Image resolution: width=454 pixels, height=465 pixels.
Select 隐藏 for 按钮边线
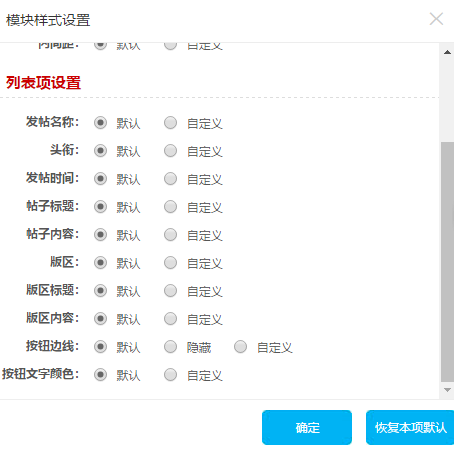pos(170,347)
